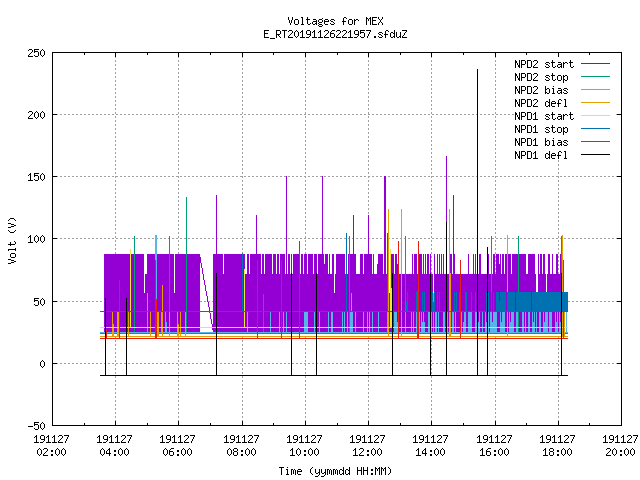Screen dimensions: 640x480
Task: Click the y-axis tick value 50
Action: tap(39, 302)
